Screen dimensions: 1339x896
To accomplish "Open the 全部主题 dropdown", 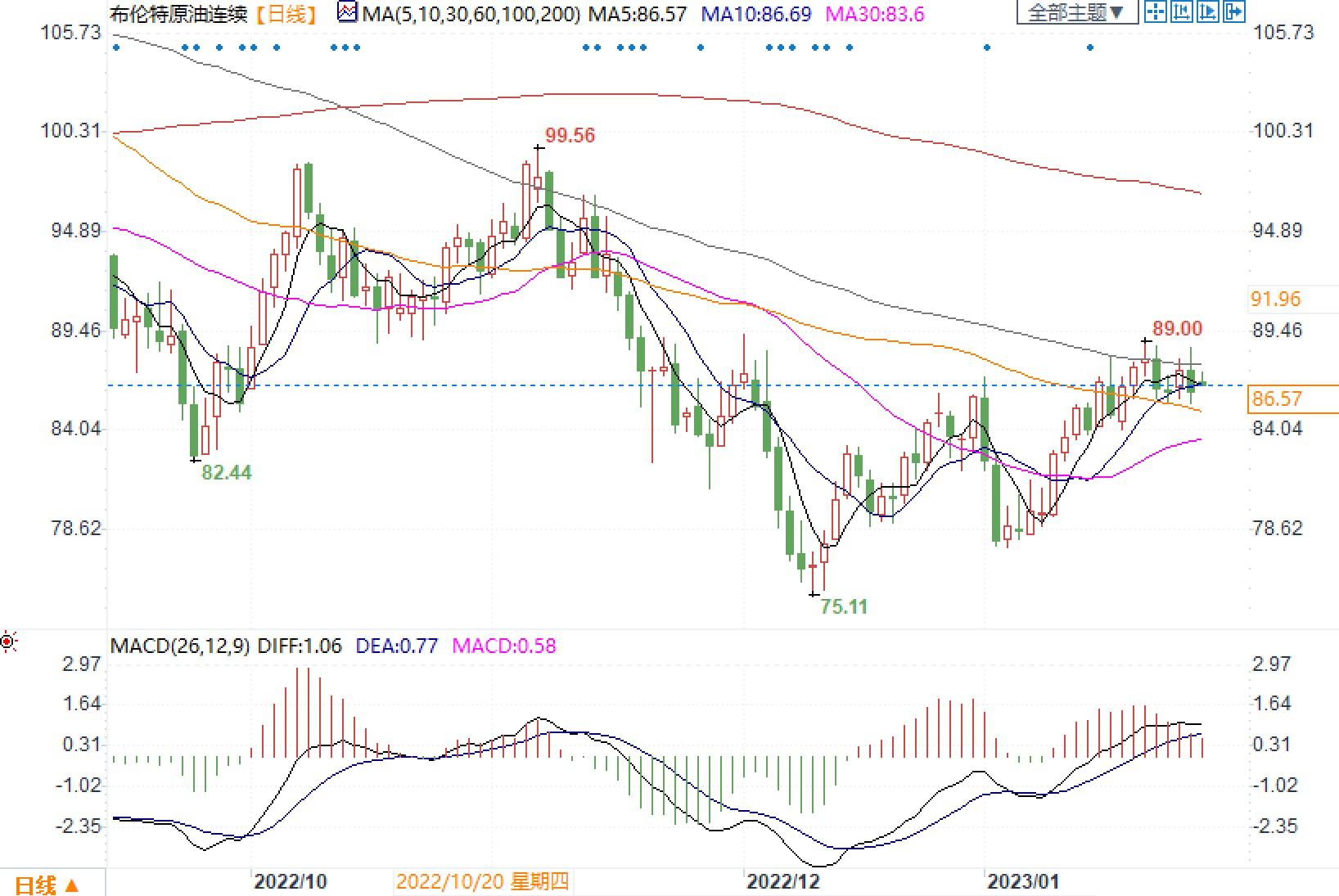I will [x=1076, y=12].
